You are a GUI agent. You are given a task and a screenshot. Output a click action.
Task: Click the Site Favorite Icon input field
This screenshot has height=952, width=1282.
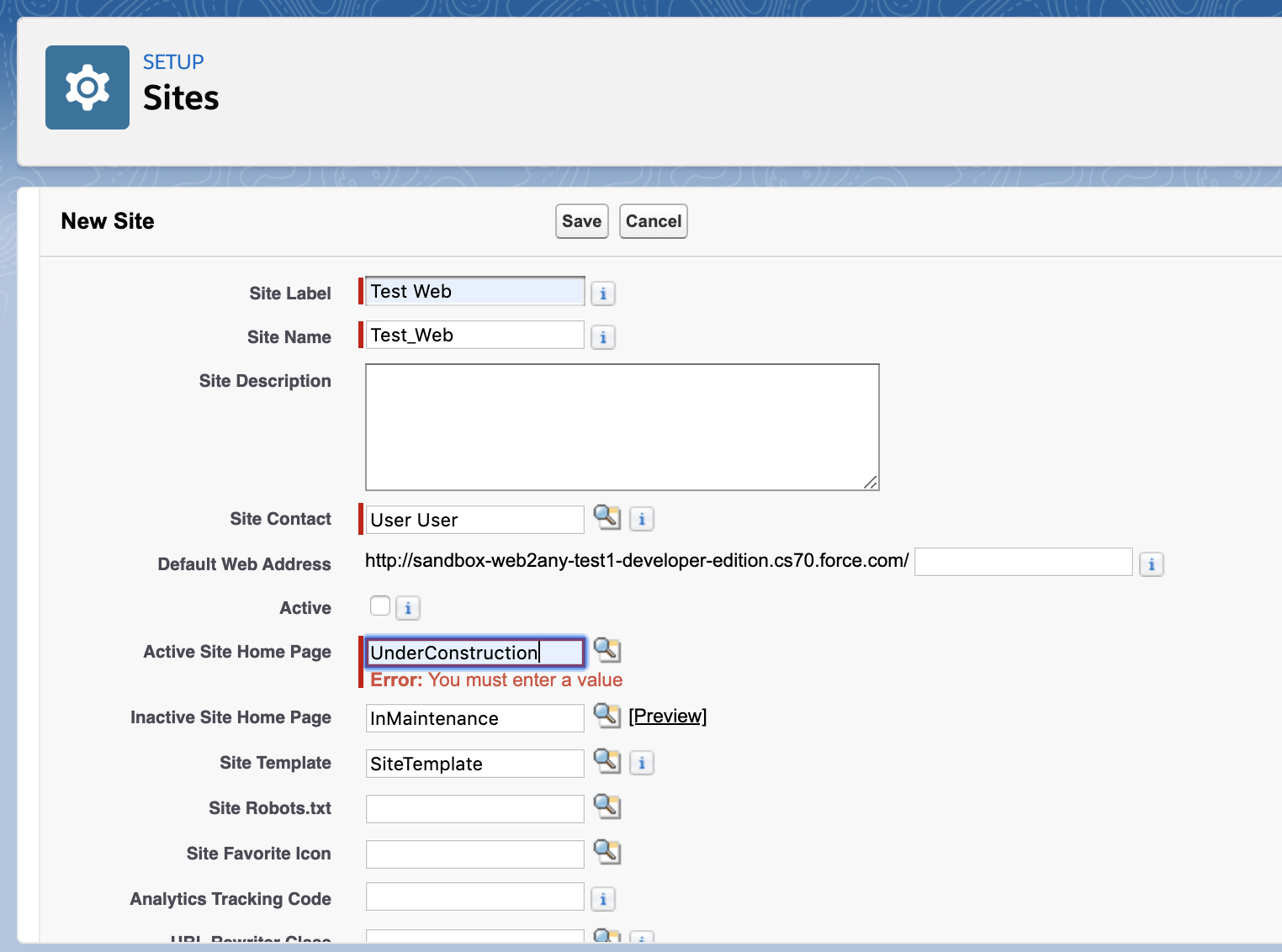[475, 854]
